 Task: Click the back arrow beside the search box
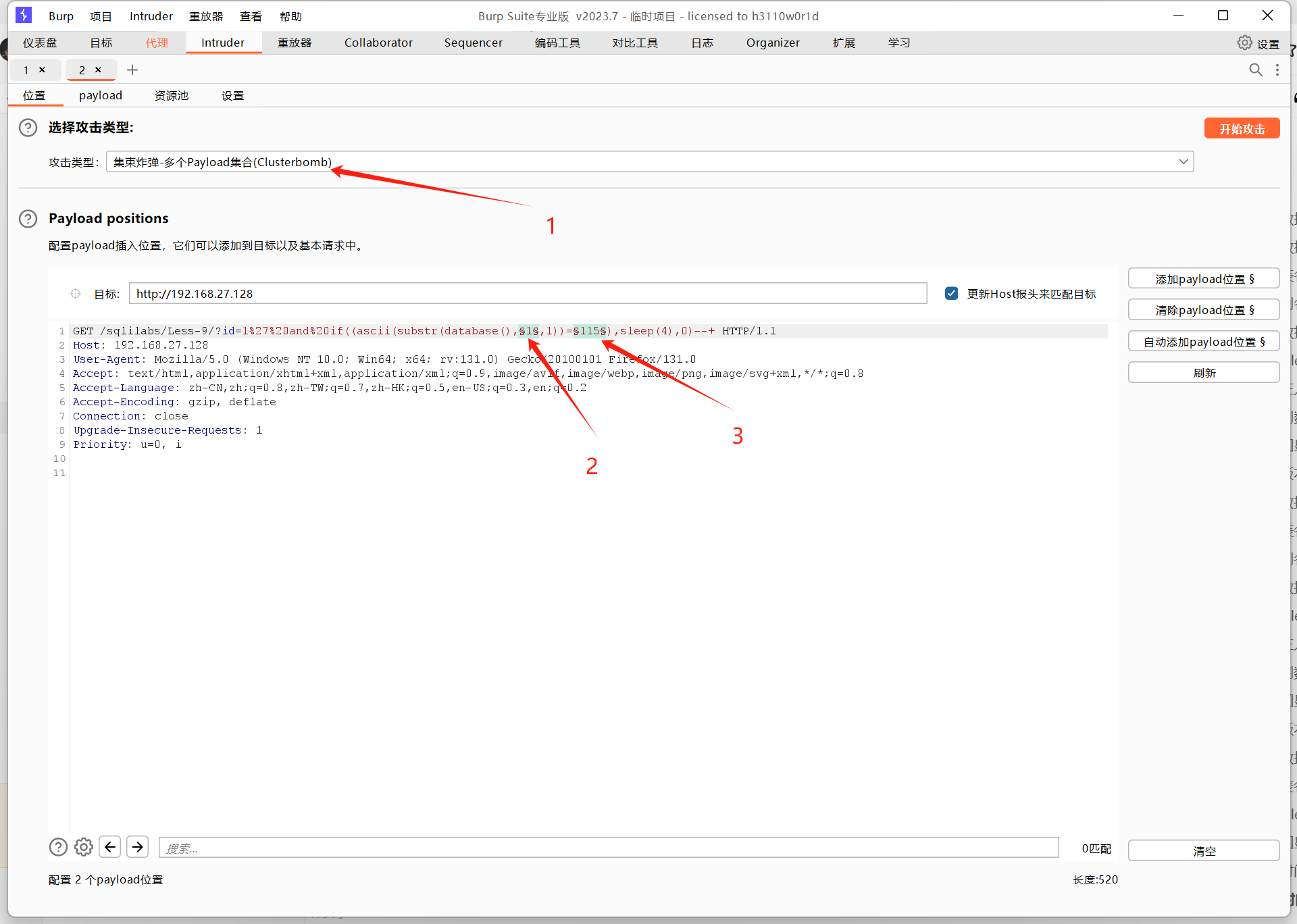coord(110,847)
